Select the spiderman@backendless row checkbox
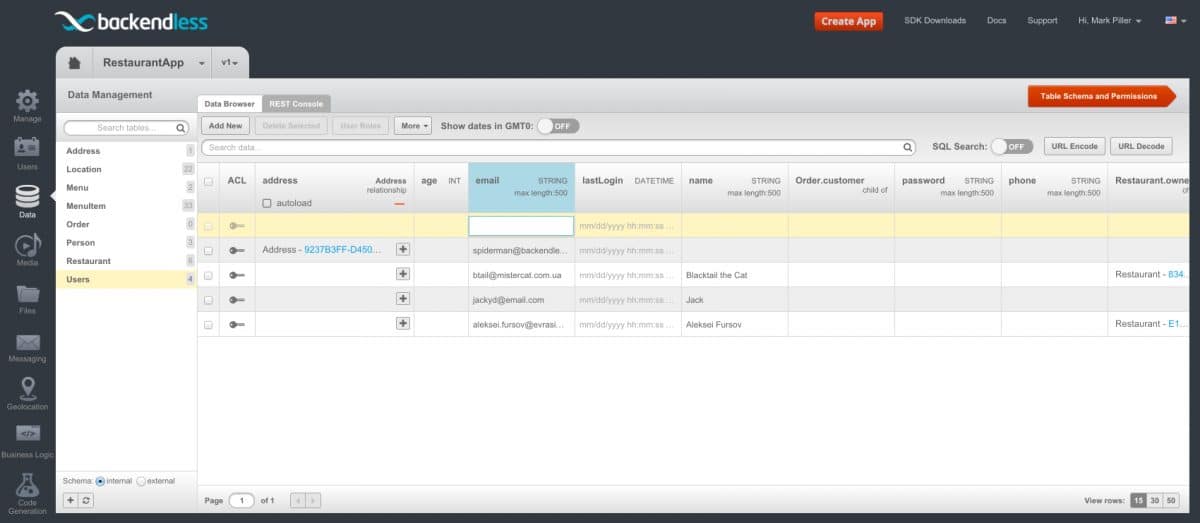This screenshot has height=523, width=1200. [208, 250]
